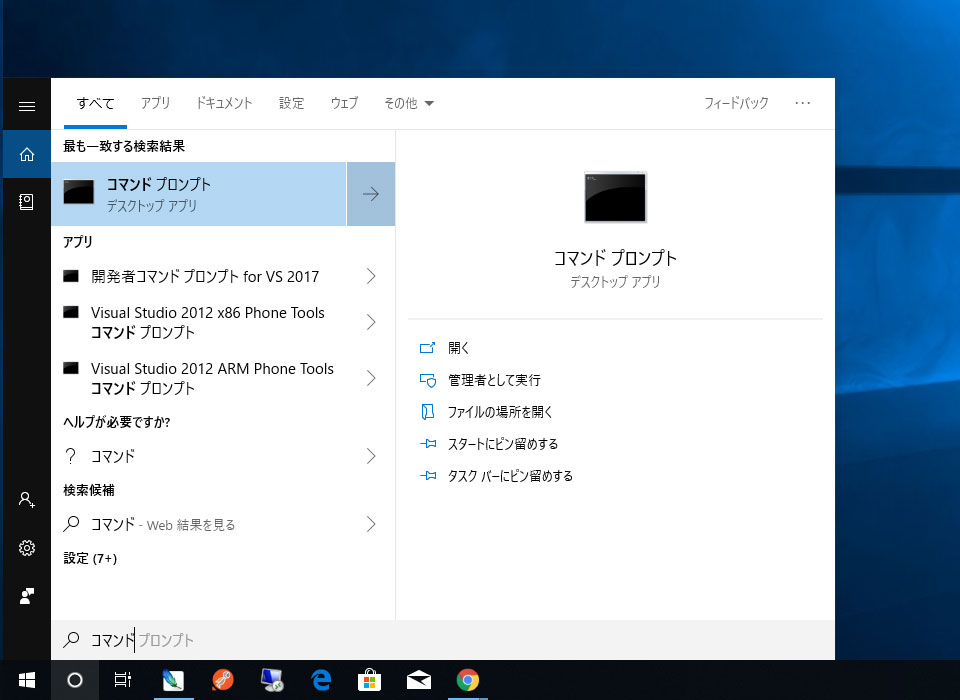960x700 pixels.
Task: Click the ファイルの場所を開く file icon
Action: tap(427, 412)
